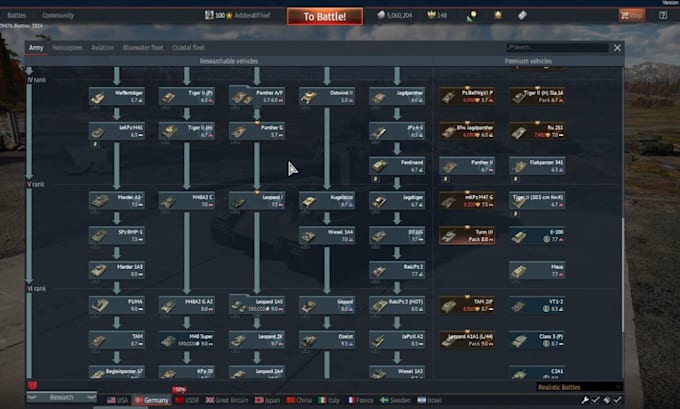Click the Research button
680x409 pixels.
pos(61,397)
